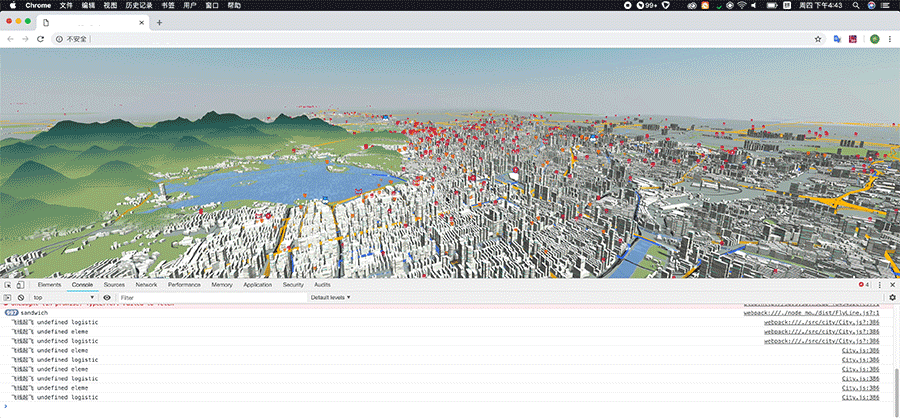The height and width of the screenshot is (418, 900).
Task: Open the Google Translate extension
Action: [x=837, y=39]
